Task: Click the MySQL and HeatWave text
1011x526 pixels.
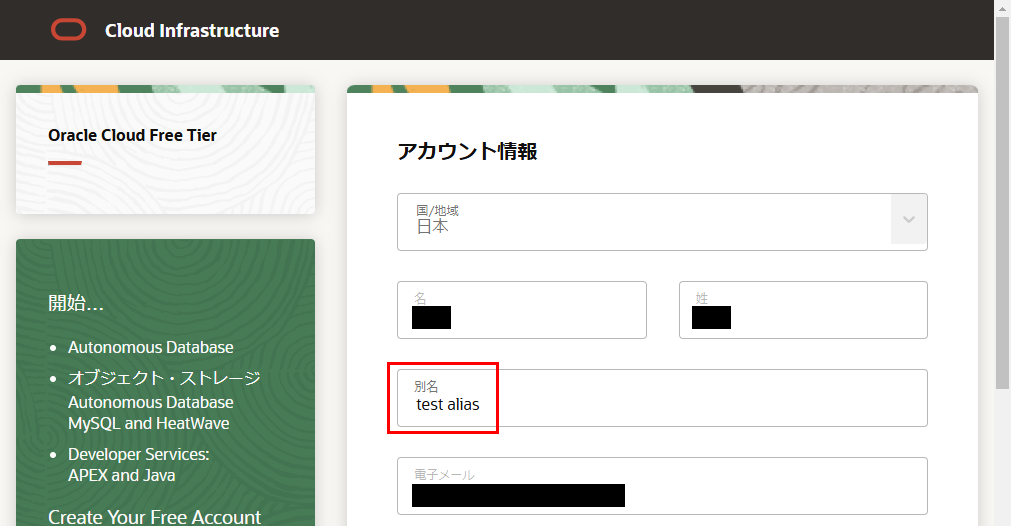Action: [x=149, y=424]
